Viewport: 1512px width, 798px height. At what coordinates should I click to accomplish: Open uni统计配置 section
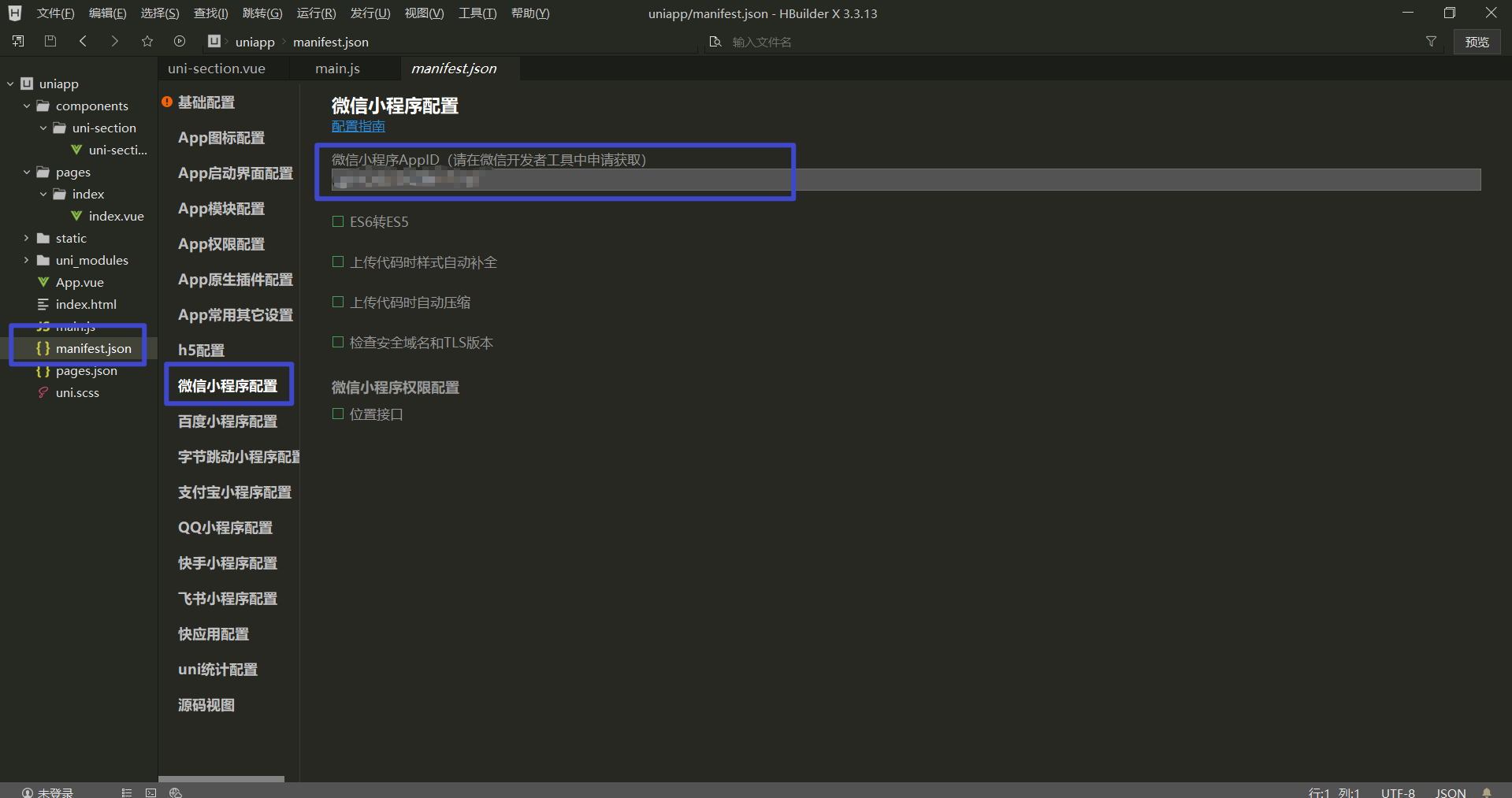(217, 670)
